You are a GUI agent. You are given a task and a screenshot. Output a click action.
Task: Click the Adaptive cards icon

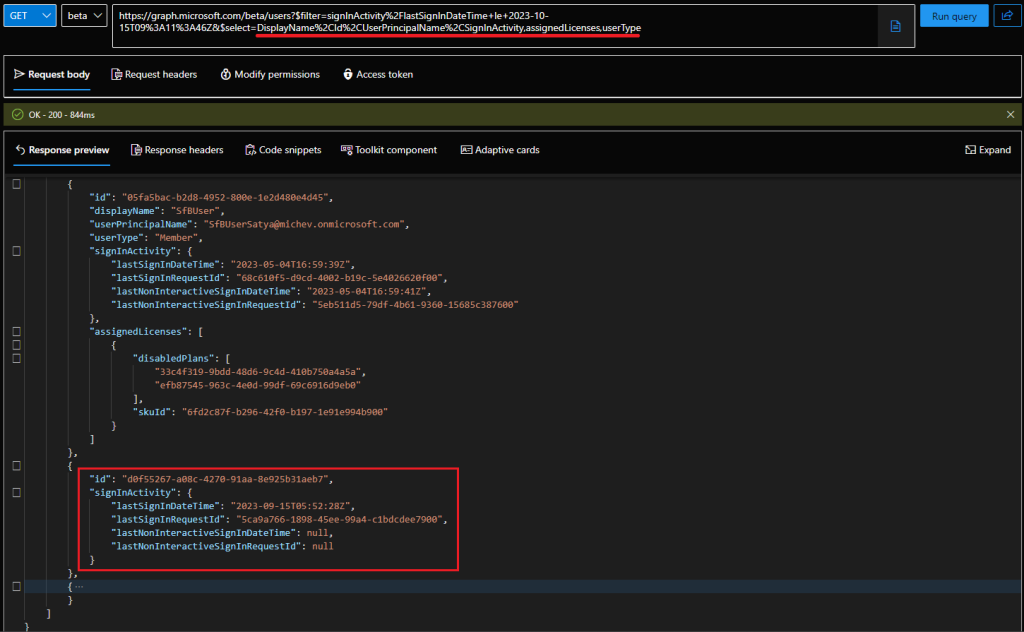[465, 150]
